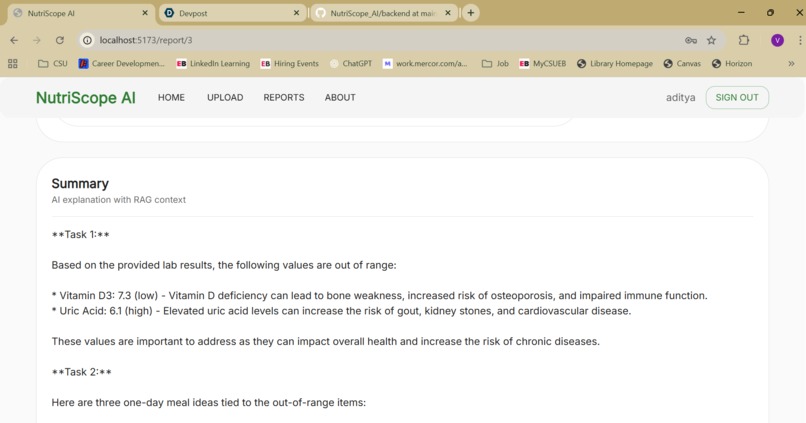Click the '**Task 2:**' line
Screen dimensions: 806x423
click(x=82, y=372)
